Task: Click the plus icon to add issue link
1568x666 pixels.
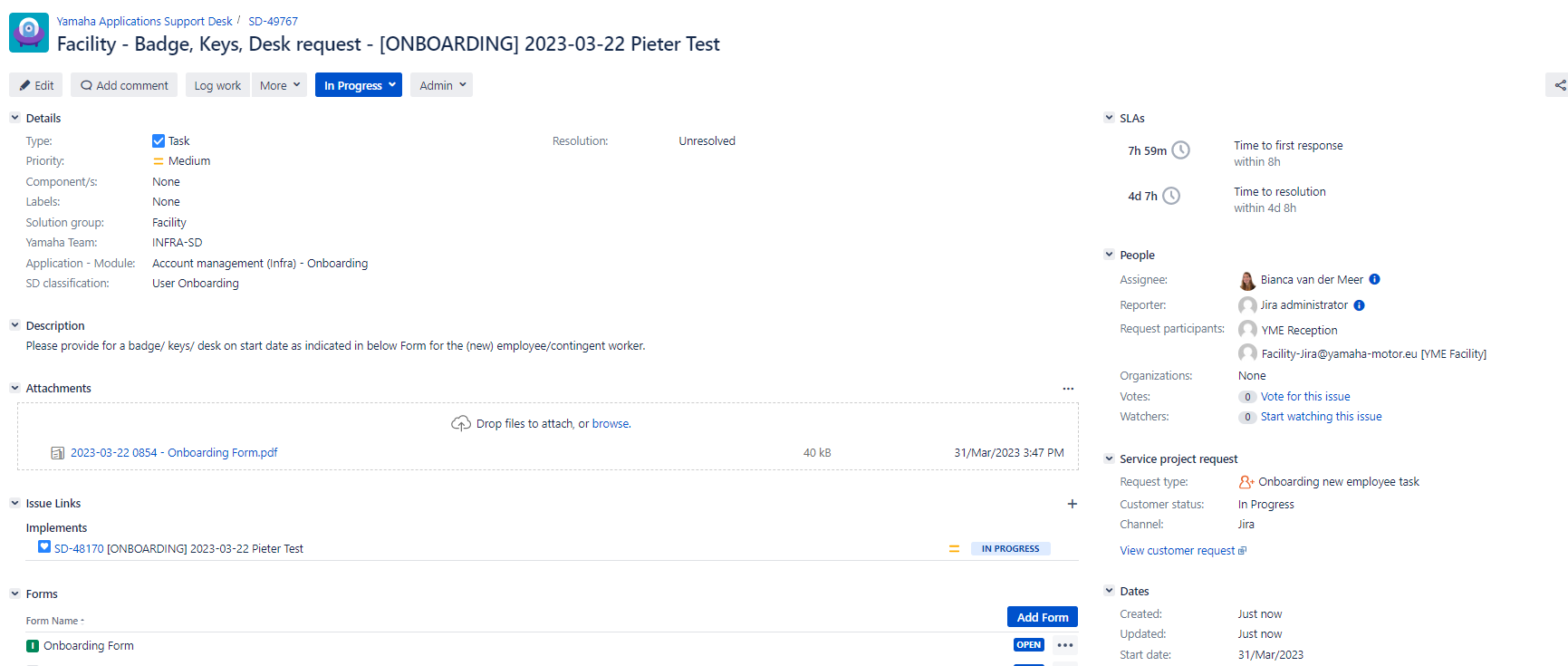Action: click(x=1072, y=504)
